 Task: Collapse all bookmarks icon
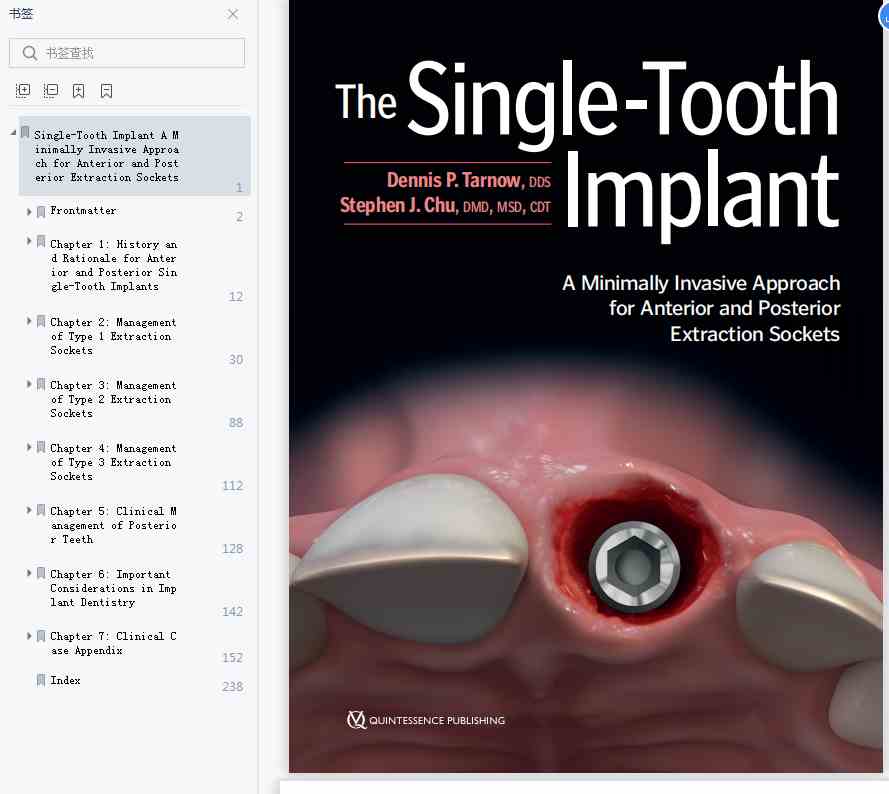tap(50, 91)
